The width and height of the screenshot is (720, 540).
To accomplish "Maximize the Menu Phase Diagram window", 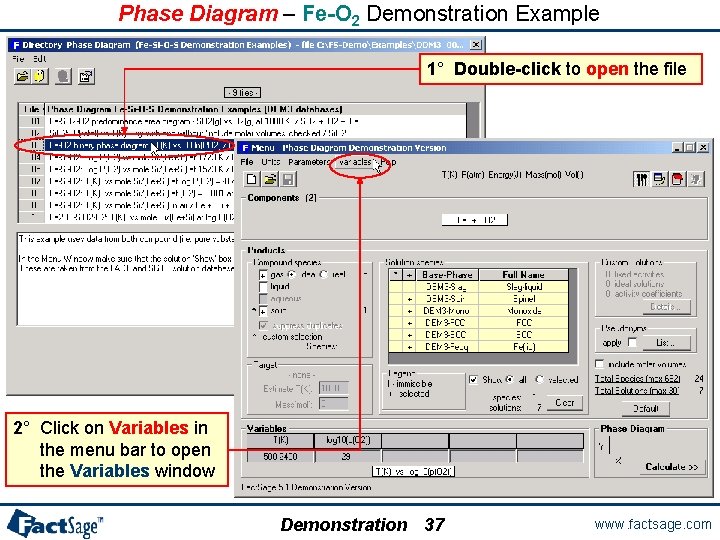I will pyautogui.click(x=690, y=147).
